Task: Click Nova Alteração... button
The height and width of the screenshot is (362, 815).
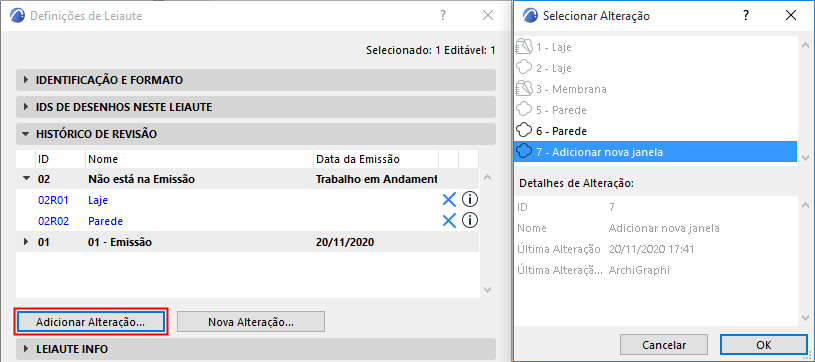Action: pos(251,322)
